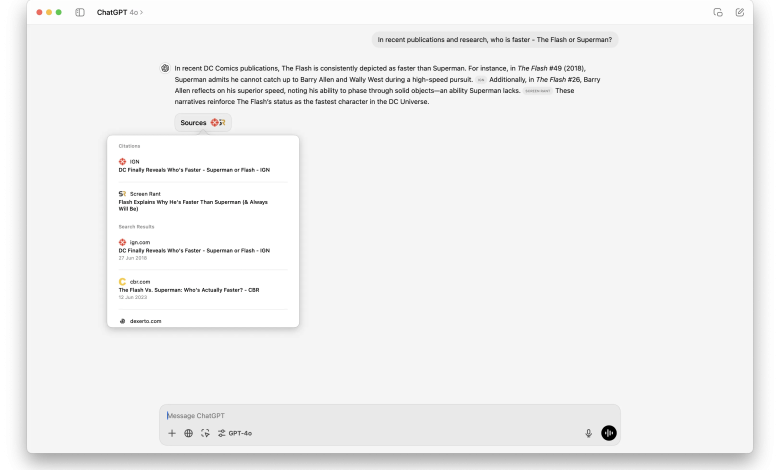Open the Screen Rant citation entry

tap(203, 201)
